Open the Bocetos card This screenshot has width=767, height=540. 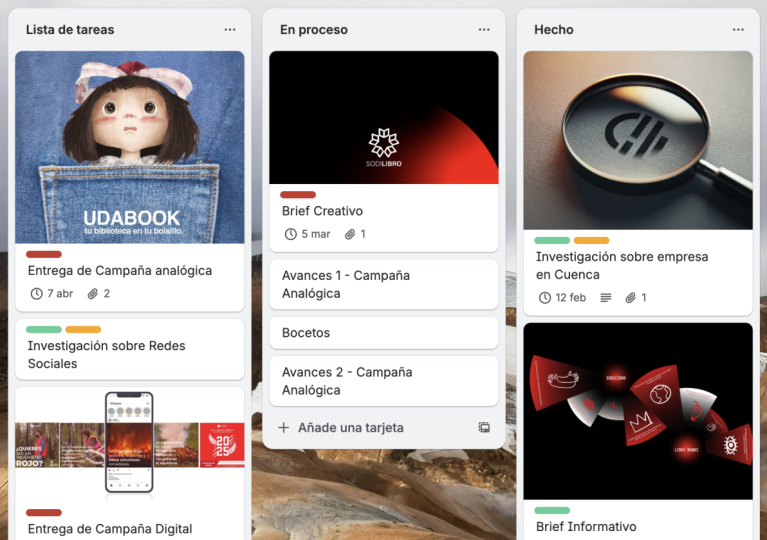(384, 333)
